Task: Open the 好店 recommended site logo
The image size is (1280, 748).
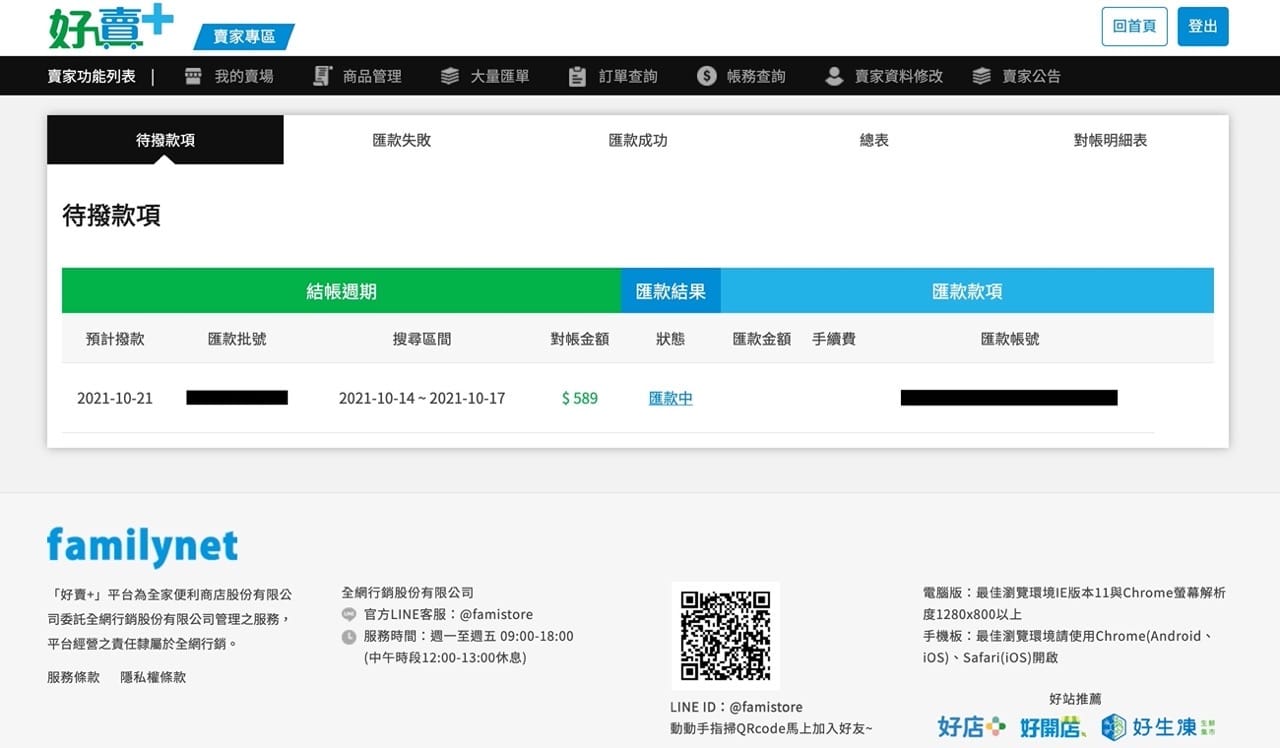Action: (971, 727)
